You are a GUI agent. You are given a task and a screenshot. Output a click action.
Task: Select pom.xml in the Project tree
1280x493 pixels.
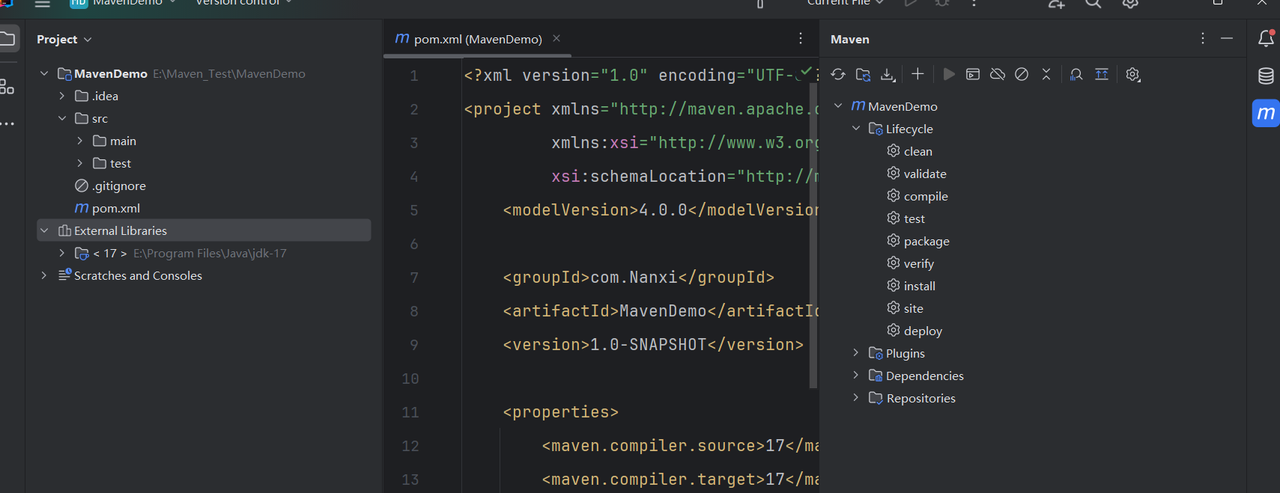tap(115, 208)
